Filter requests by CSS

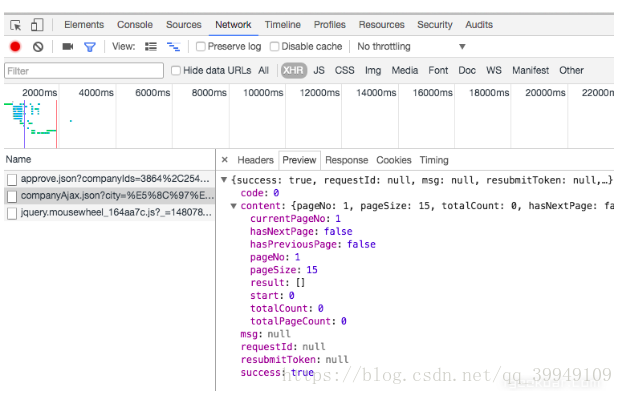[x=344, y=71]
